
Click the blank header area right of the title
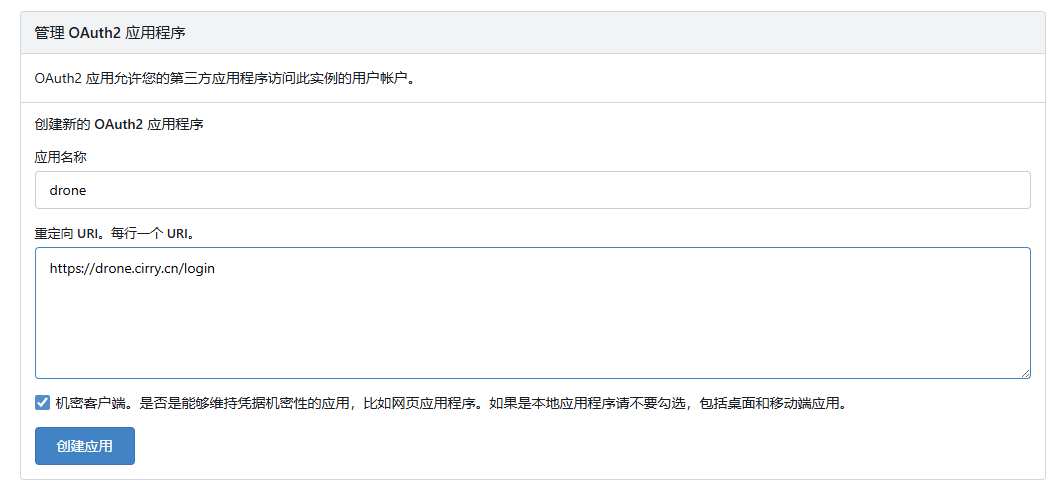pos(700,33)
